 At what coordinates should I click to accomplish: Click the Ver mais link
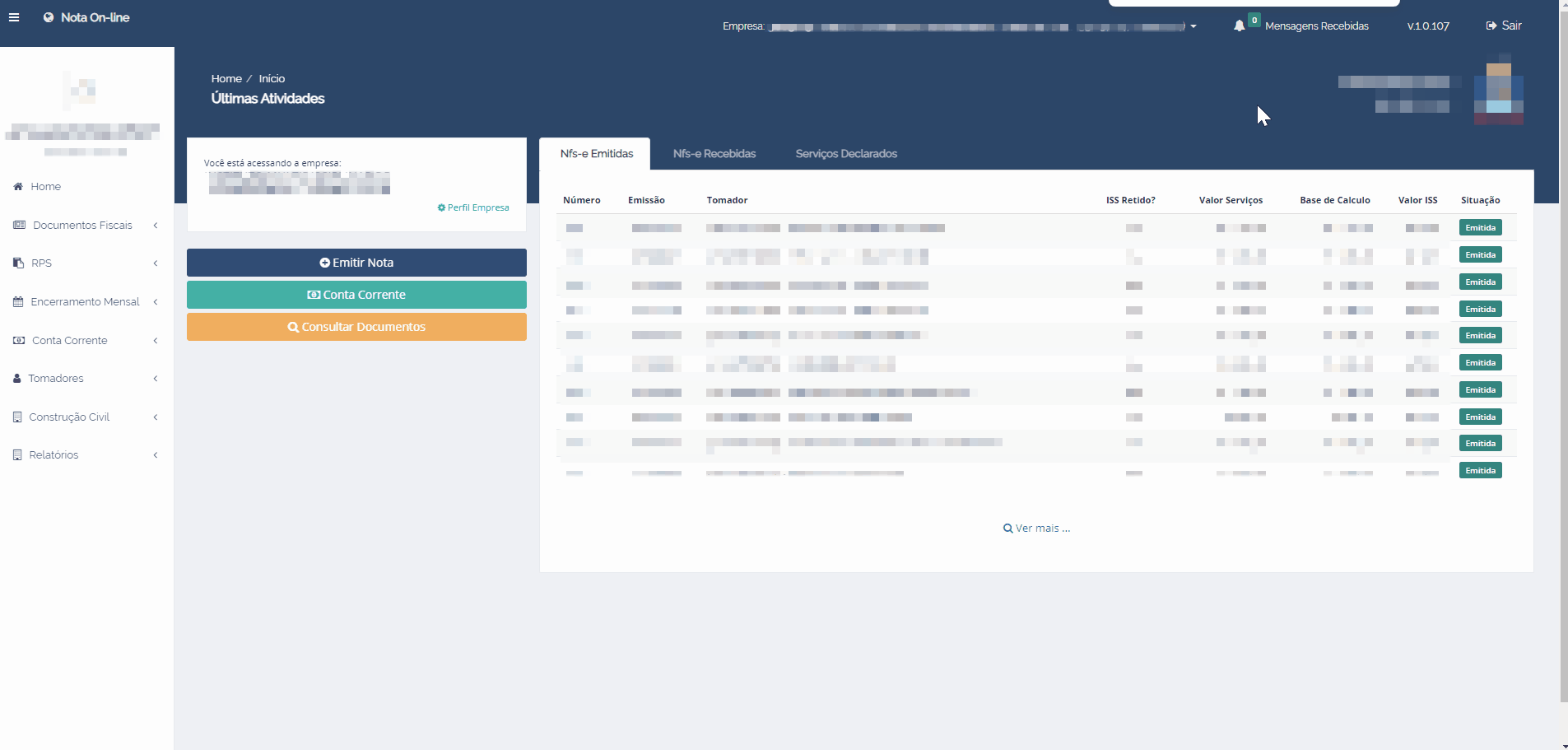tap(1036, 529)
